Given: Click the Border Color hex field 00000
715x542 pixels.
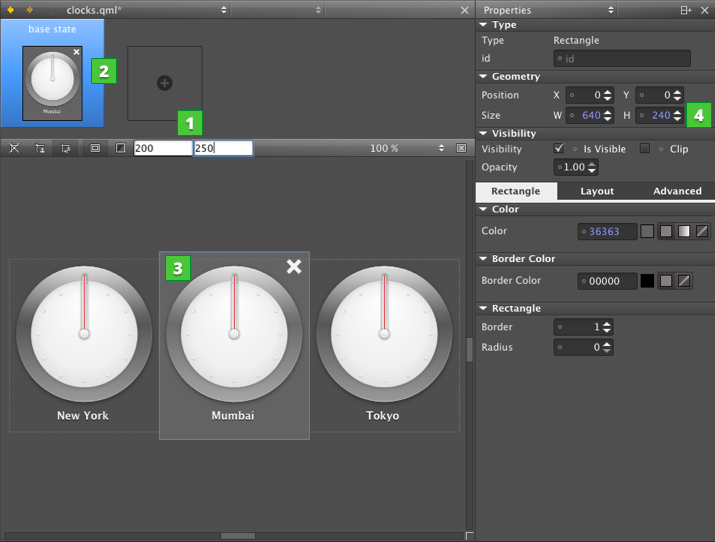Looking at the screenshot, I should [607, 281].
